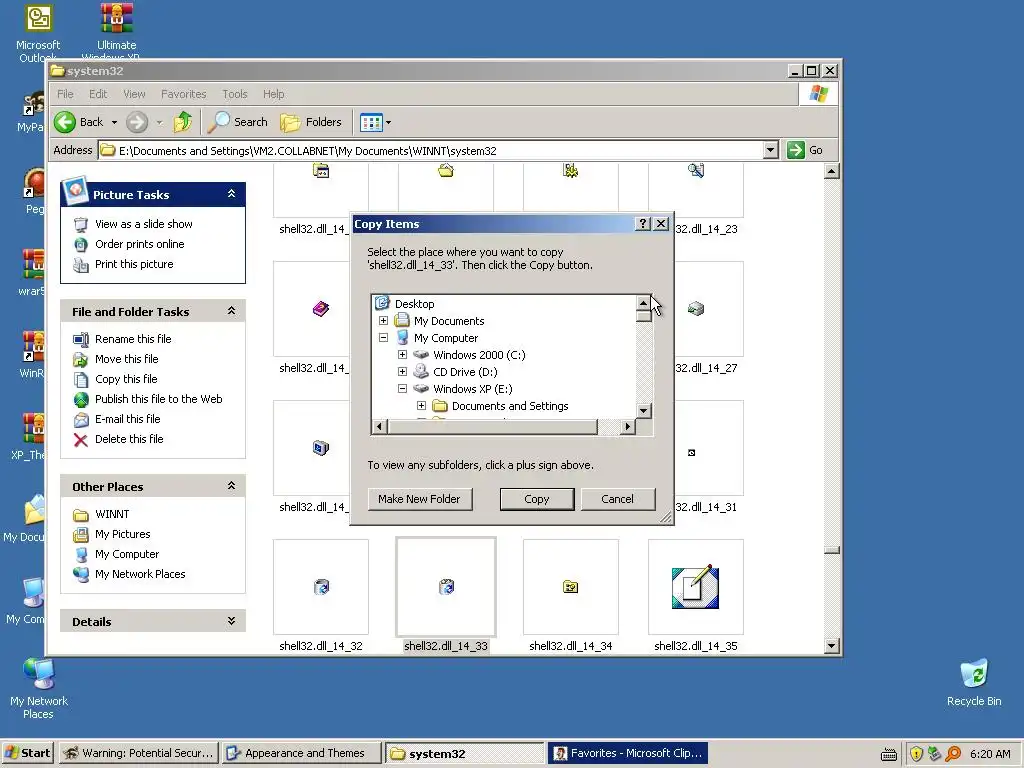Open the Tools menu
This screenshot has width=1024, height=768.
point(234,94)
